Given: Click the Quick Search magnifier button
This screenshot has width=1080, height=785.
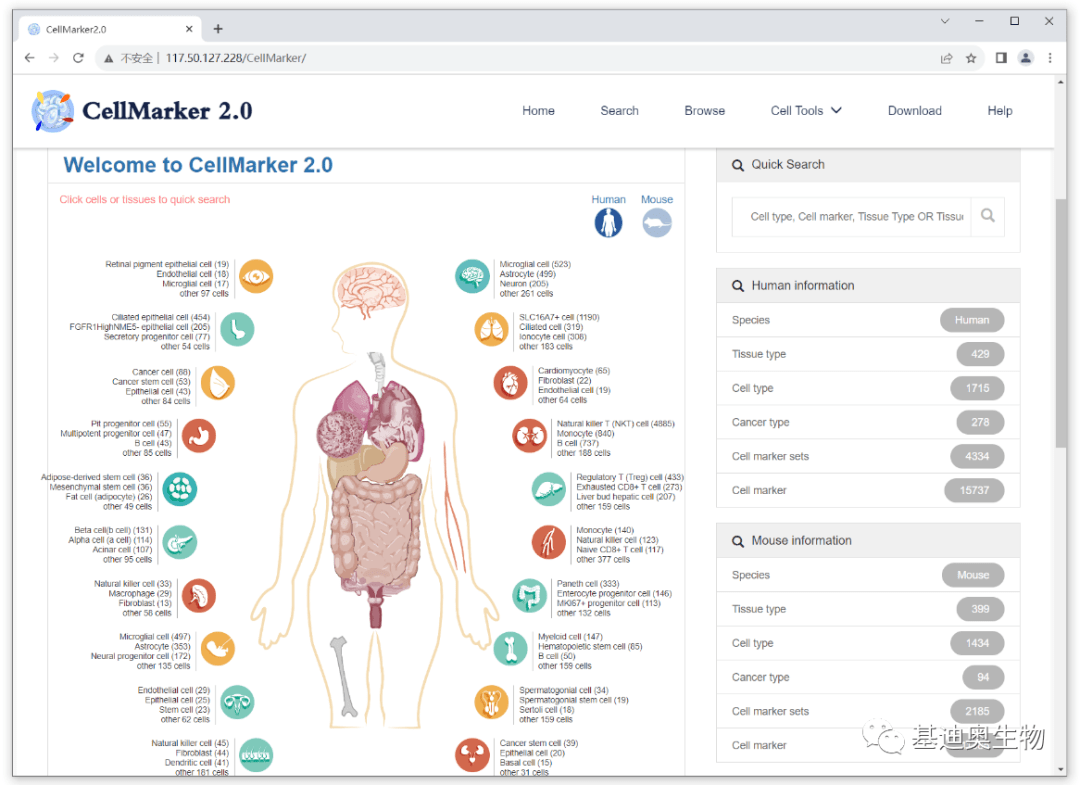Looking at the screenshot, I should coord(987,216).
